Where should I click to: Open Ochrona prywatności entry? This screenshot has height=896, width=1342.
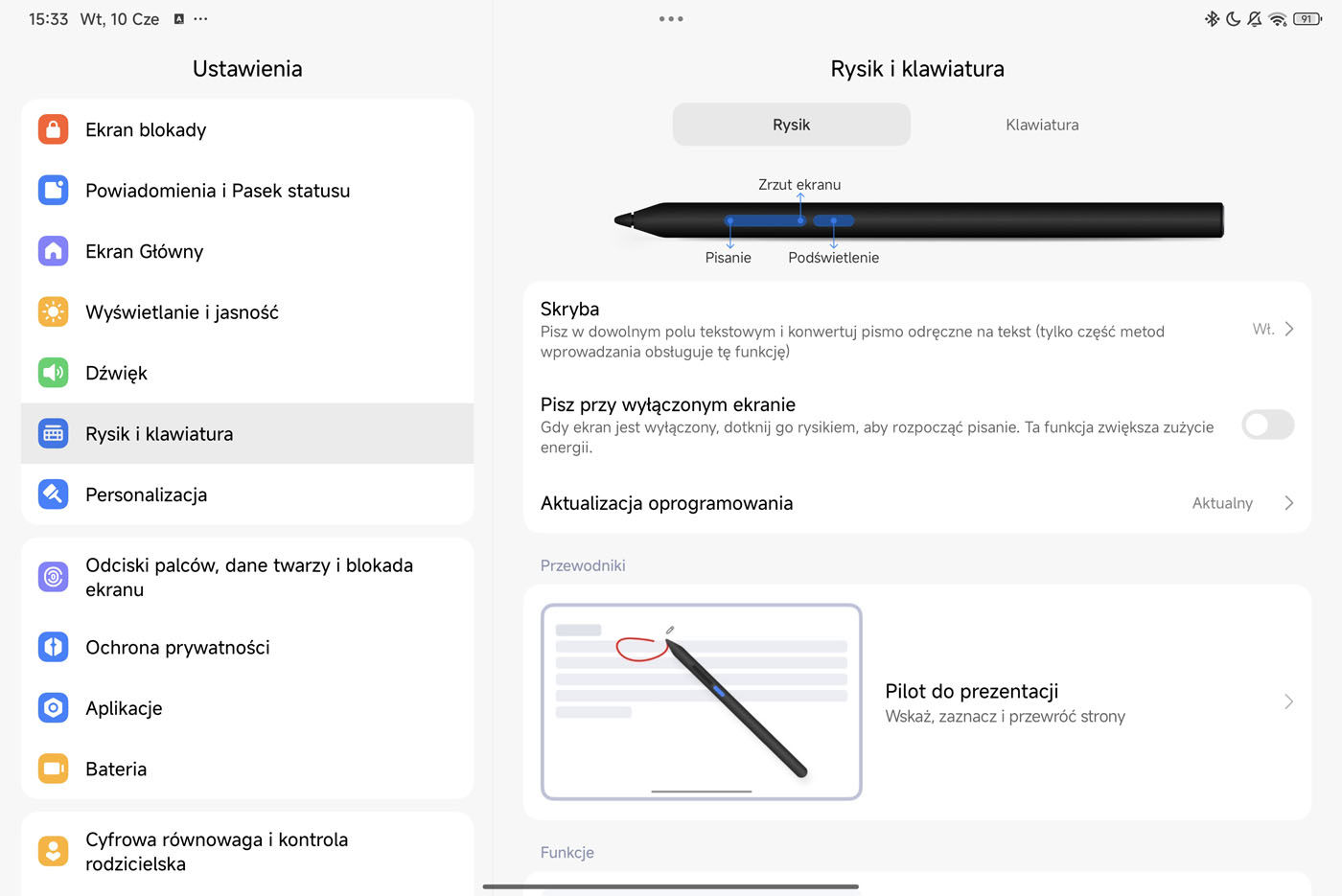247,647
